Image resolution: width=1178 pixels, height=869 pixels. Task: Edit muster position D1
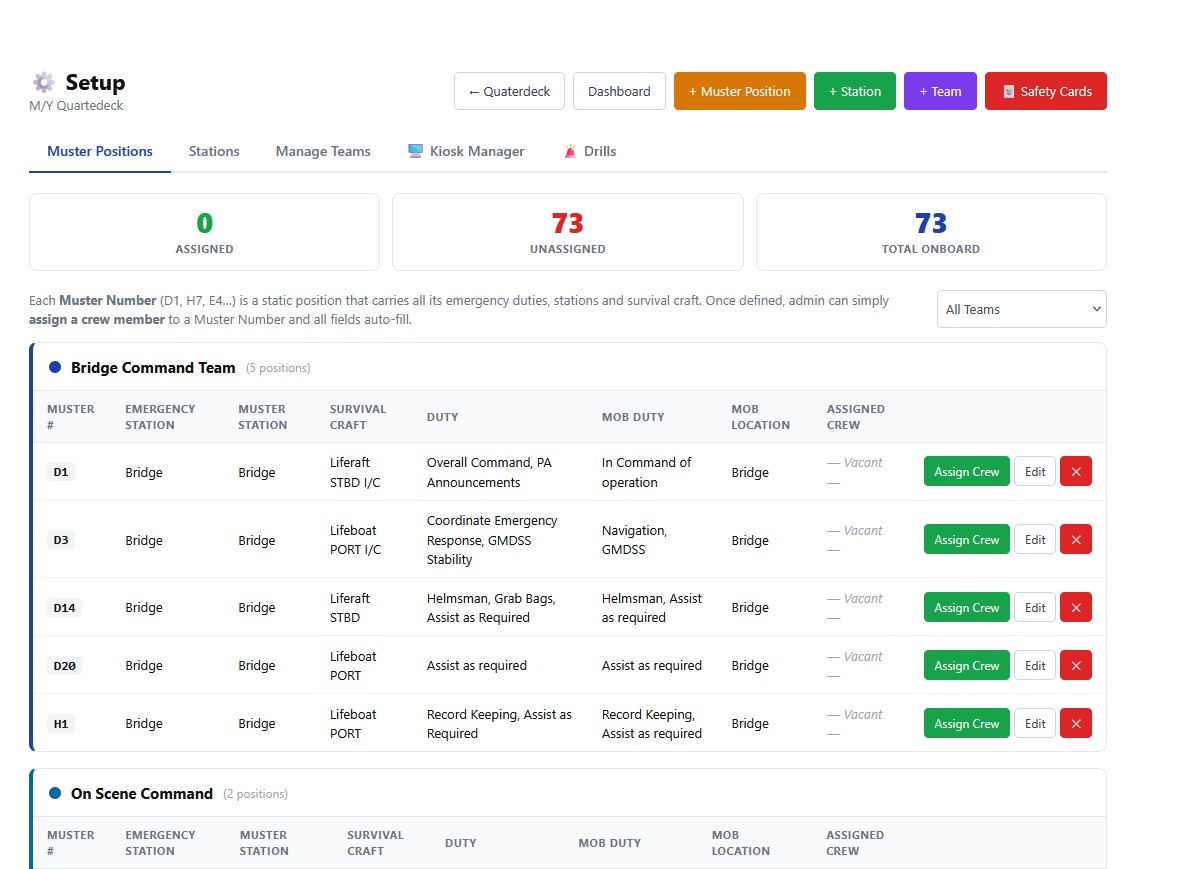[1035, 472]
